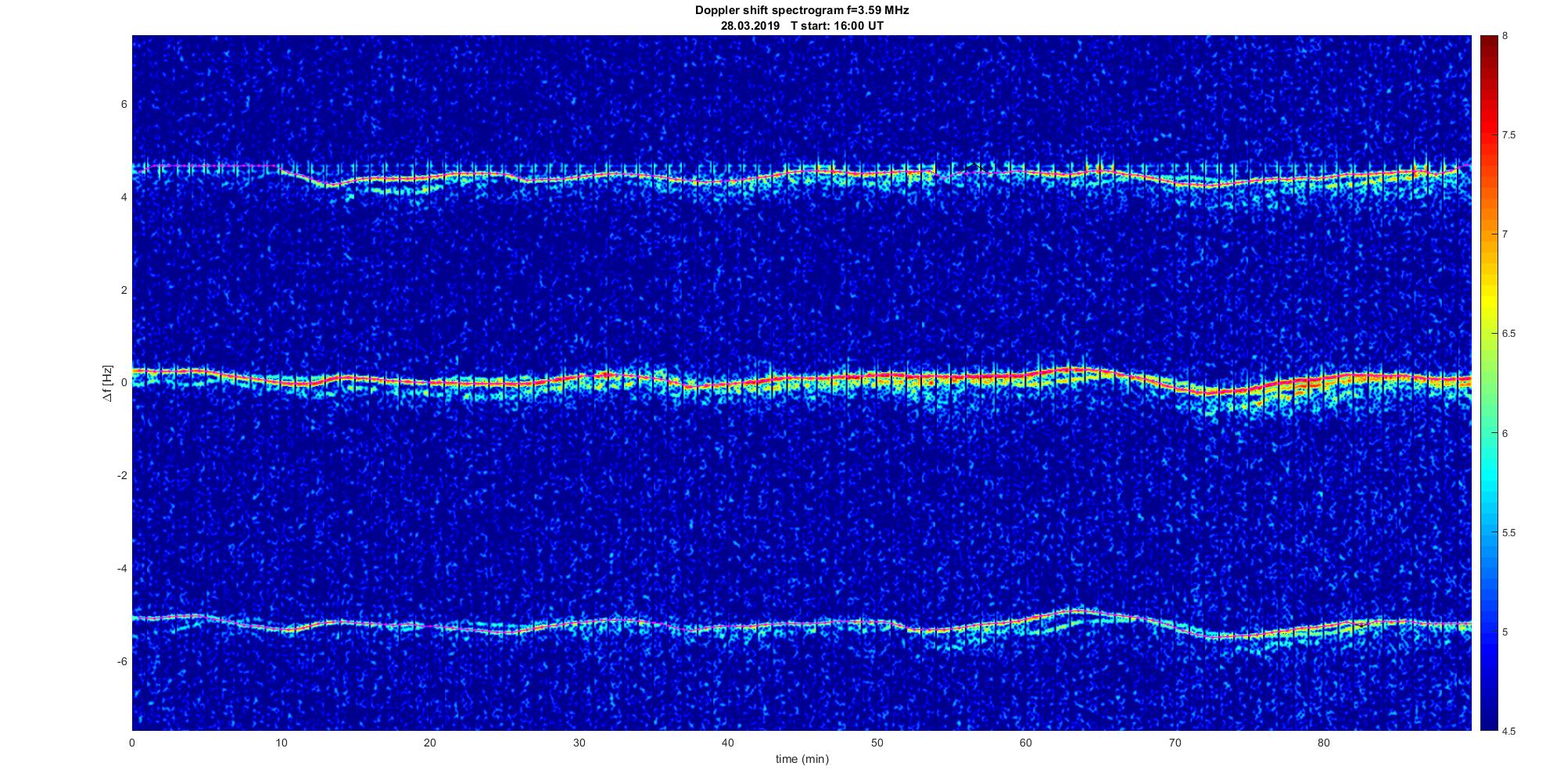The height and width of the screenshot is (784, 1564).
Task: Click the colorbar tick label '7.5'
Action: click(1508, 135)
